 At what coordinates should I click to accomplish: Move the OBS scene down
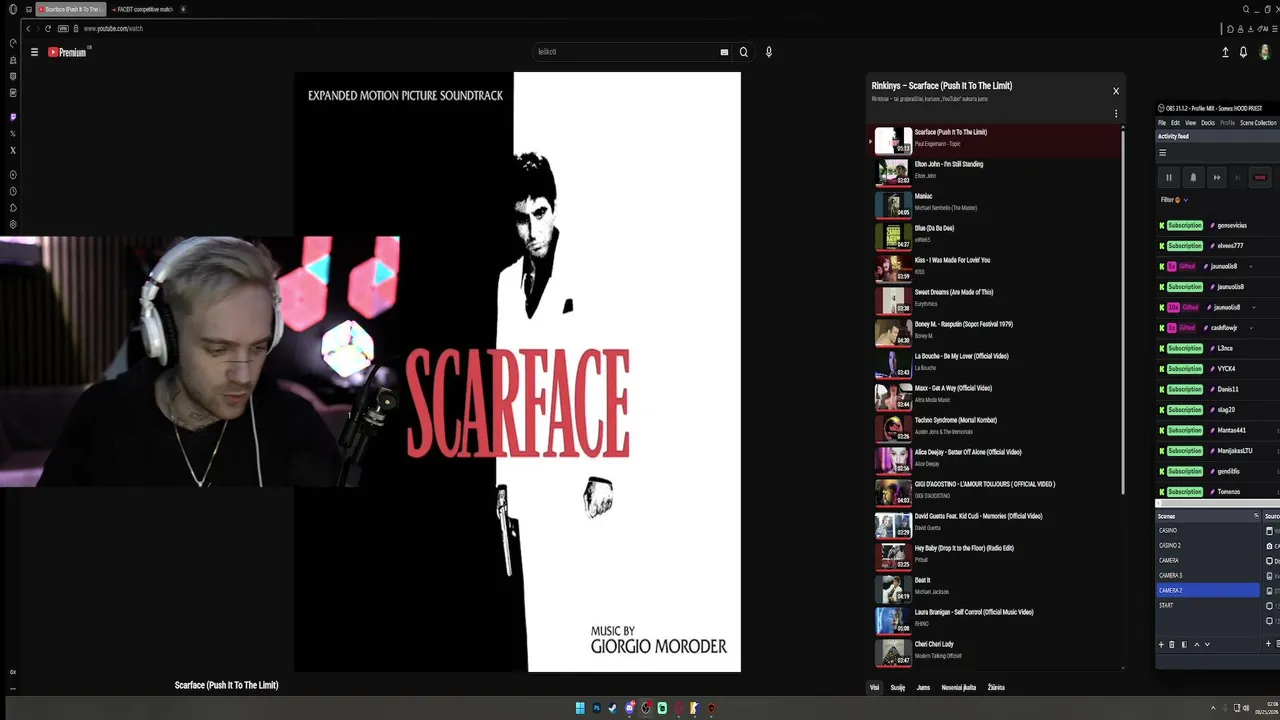[x=1207, y=644]
